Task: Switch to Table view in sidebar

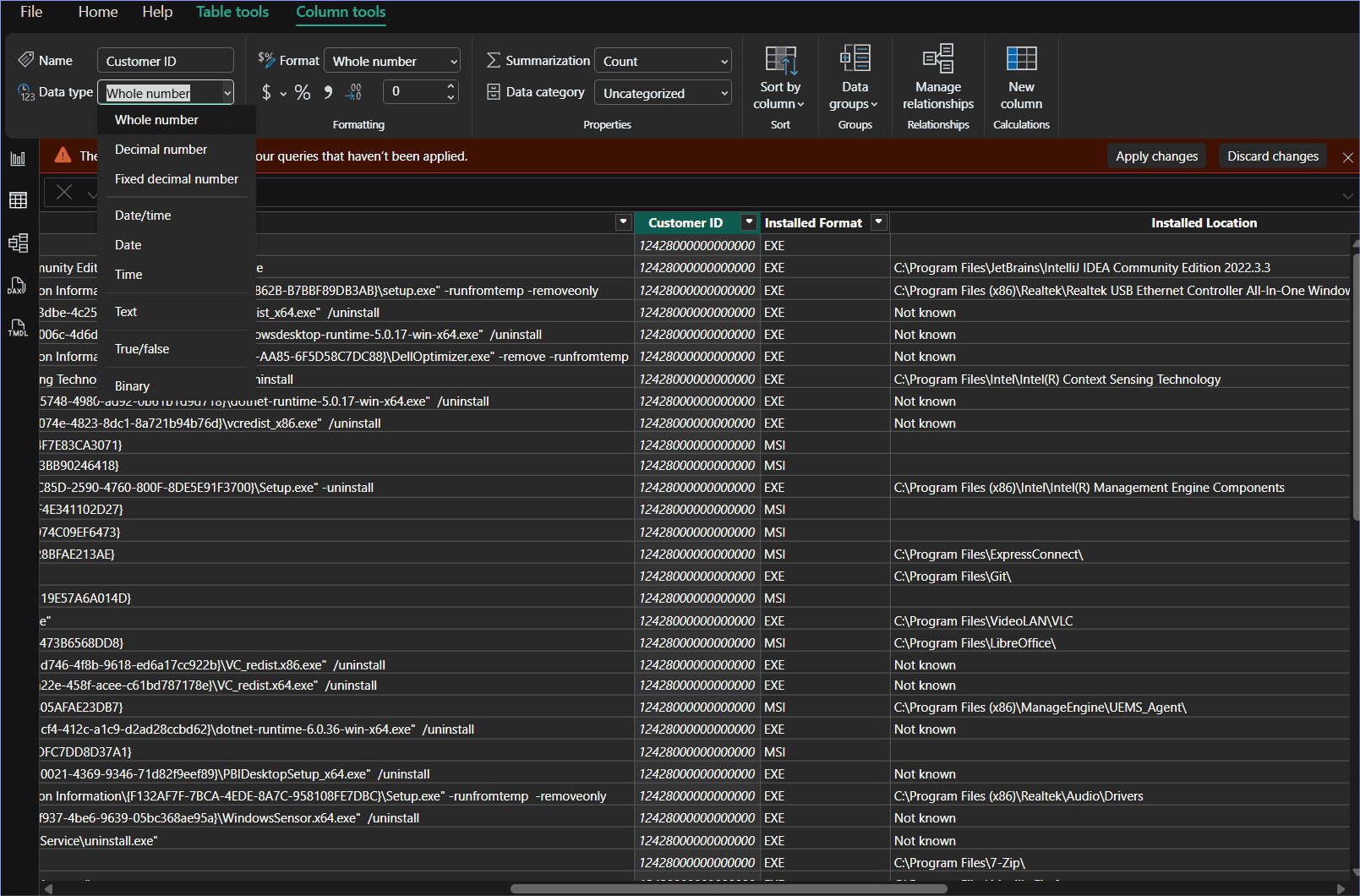Action: pyautogui.click(x=18, y=200)
